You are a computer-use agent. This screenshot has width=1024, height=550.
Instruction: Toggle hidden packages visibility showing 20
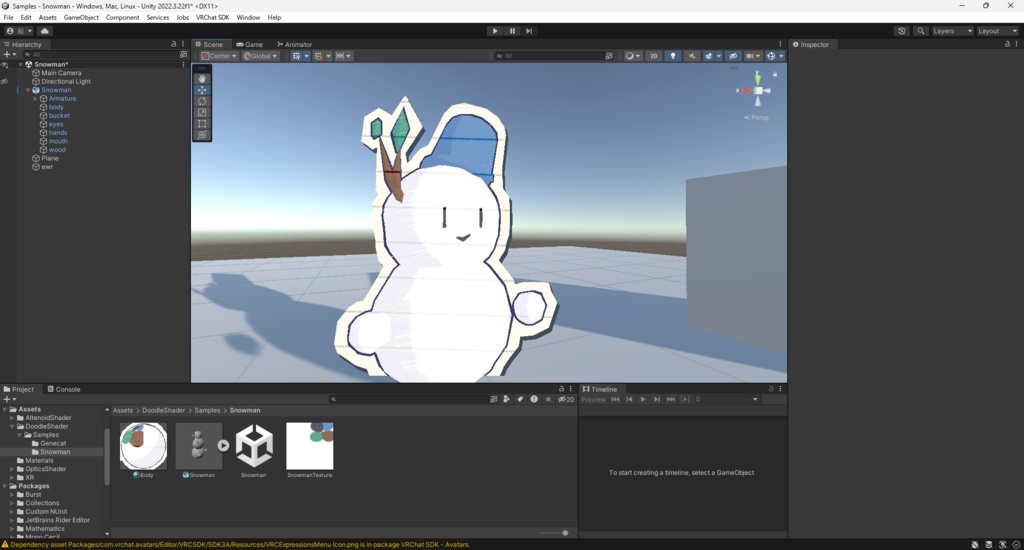pyautogui.click(x=566, y=399)
